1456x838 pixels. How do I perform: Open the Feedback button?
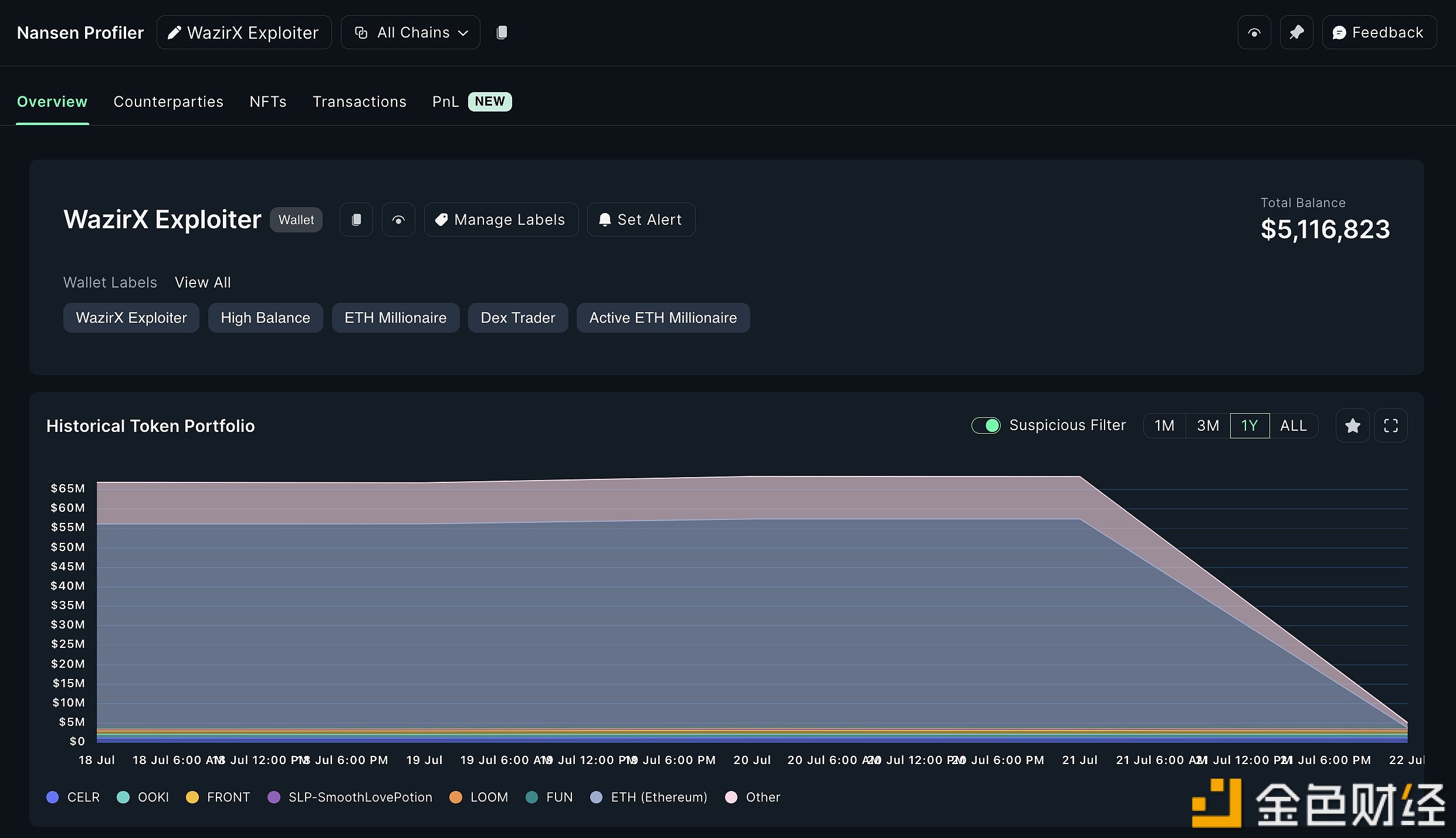(1379, 33)
